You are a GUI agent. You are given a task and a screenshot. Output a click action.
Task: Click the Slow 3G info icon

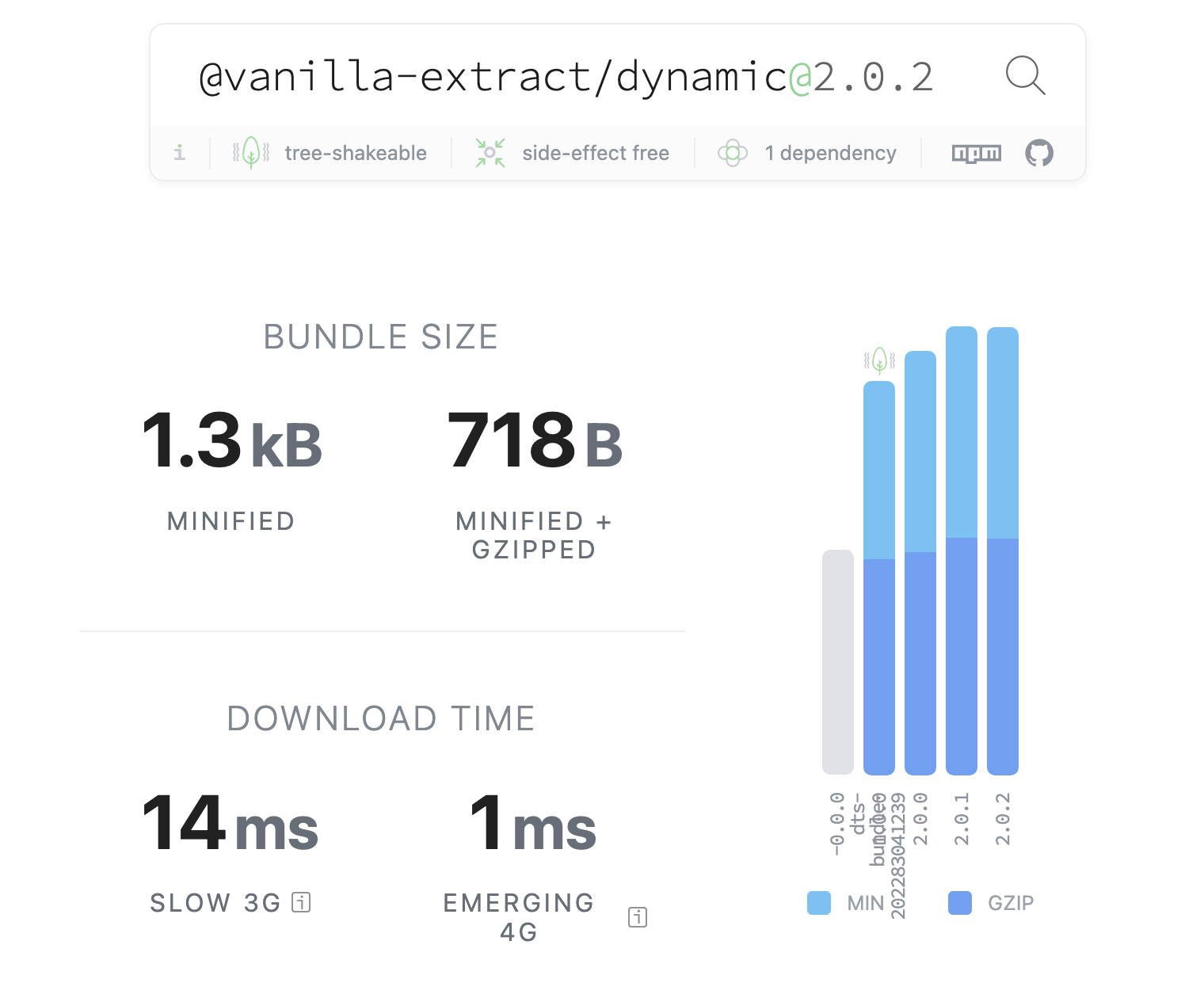301,902
